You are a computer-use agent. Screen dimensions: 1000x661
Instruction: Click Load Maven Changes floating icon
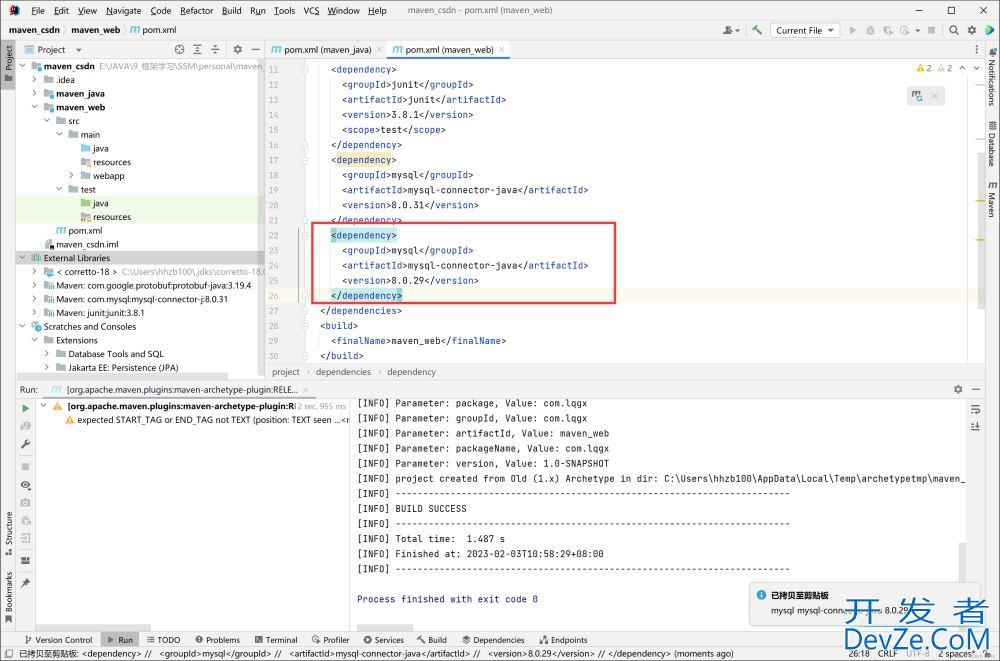pyautogui.click(x=917, y=96)
